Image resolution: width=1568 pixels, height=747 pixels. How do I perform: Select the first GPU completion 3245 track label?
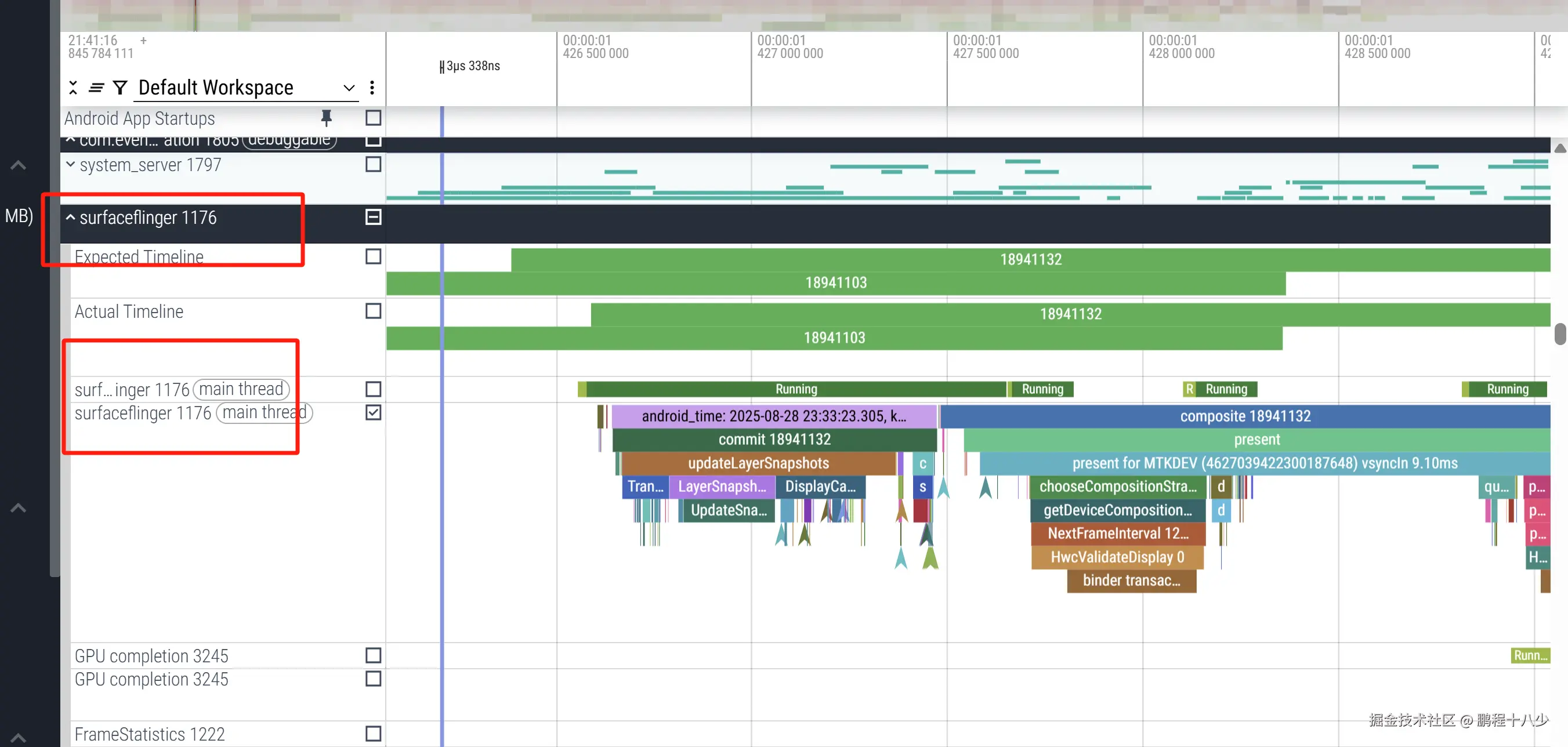[x=151, y=656]
